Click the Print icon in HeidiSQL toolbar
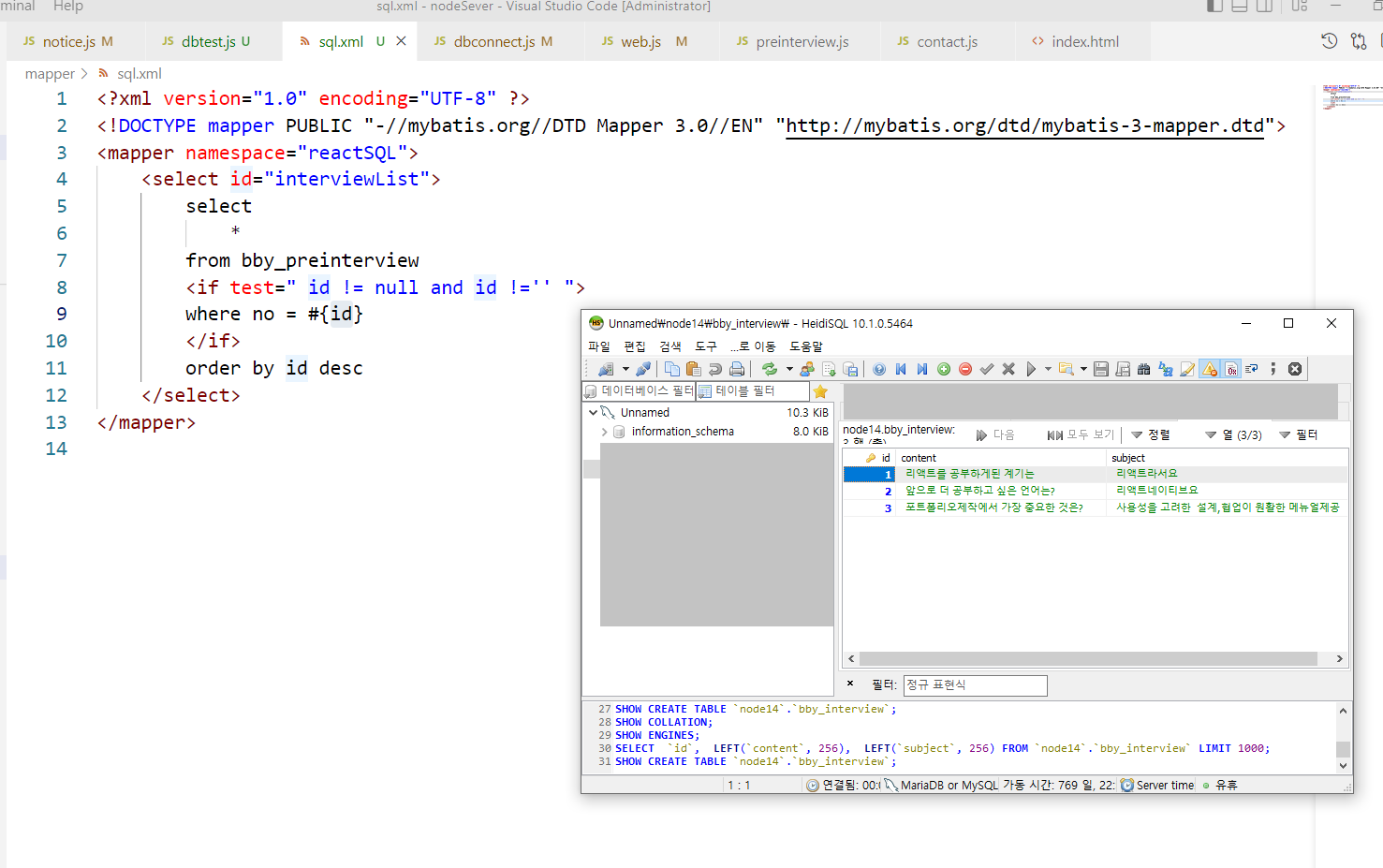This screenshot has width=1383, height=868. coord(737,369)
